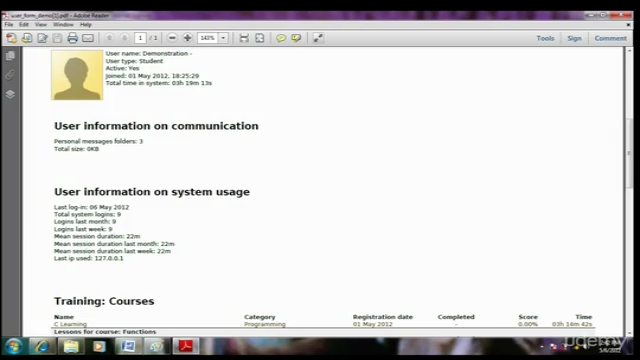Open the Comment pane
This screenshot has width=640, height=360.
tap(611, 38)
